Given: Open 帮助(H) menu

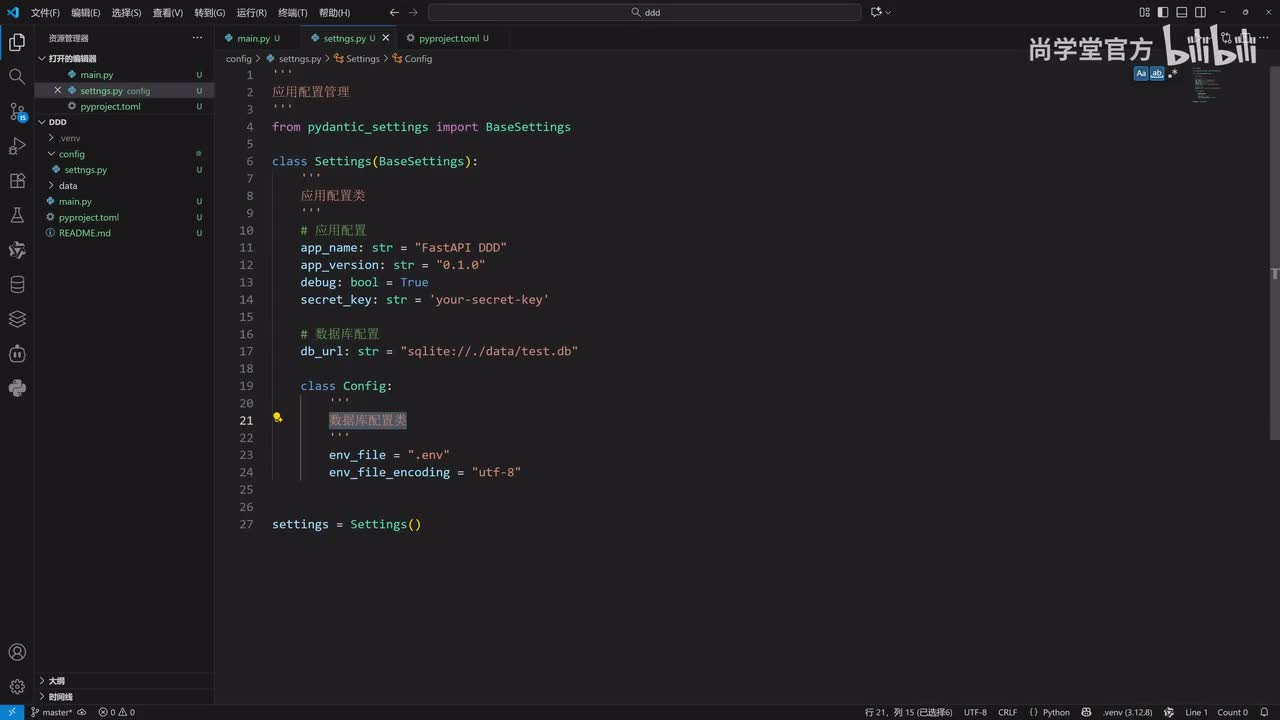Looking at the screenshot, I should click(x=334, y=12).
